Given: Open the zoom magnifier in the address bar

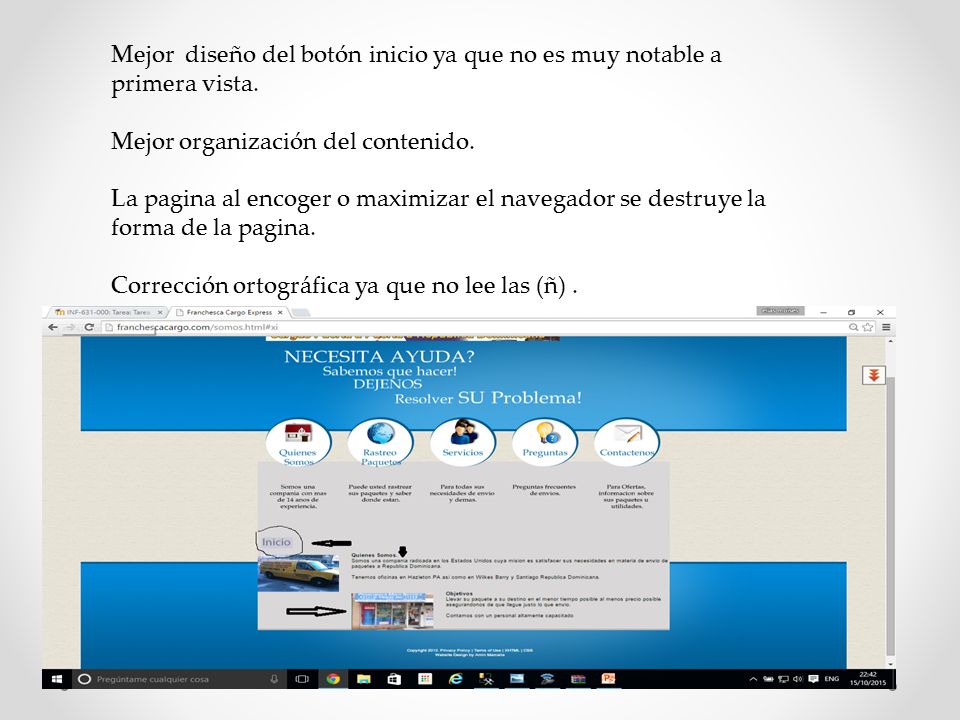Looking at the screenshot, I should pos(853,327).
